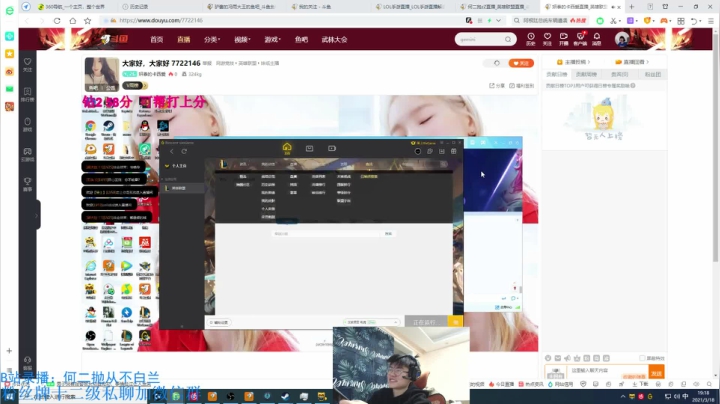
Task: Reload the page with the browser refresh icon
Action: pos(57,21)
